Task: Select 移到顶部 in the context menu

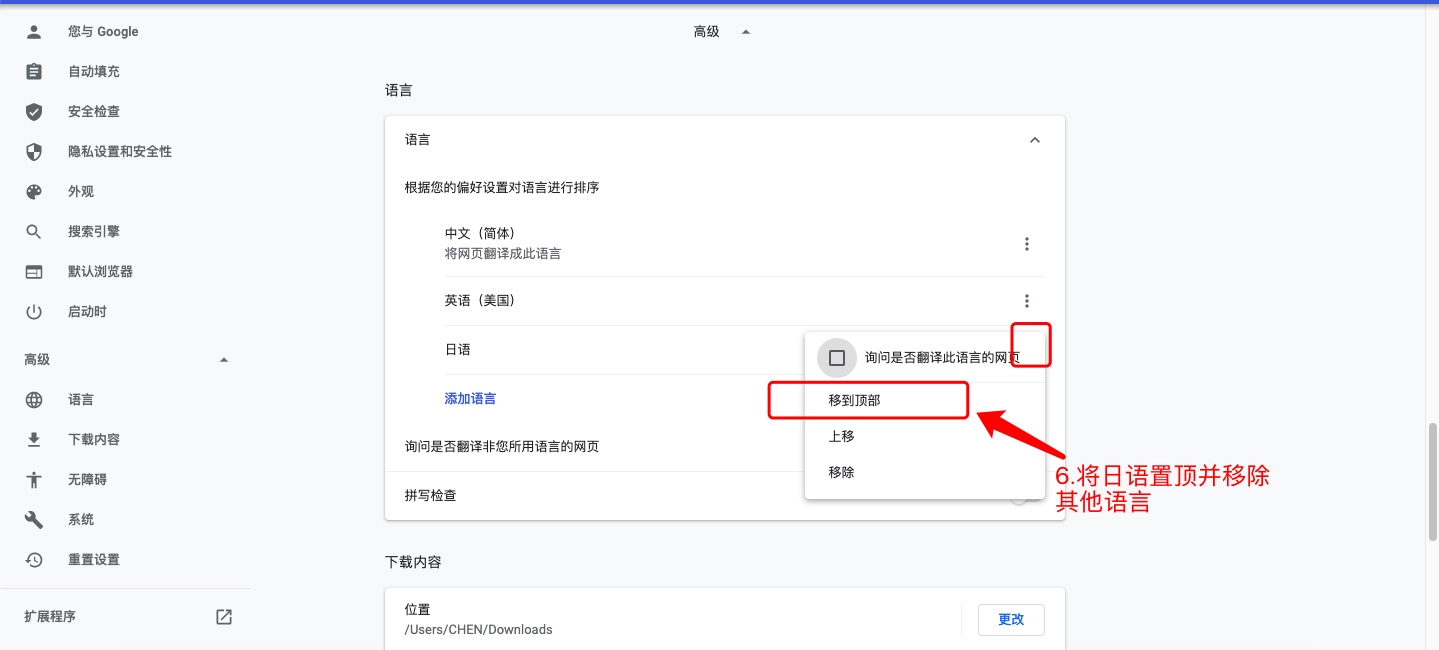Action: [x=867, y=400]
